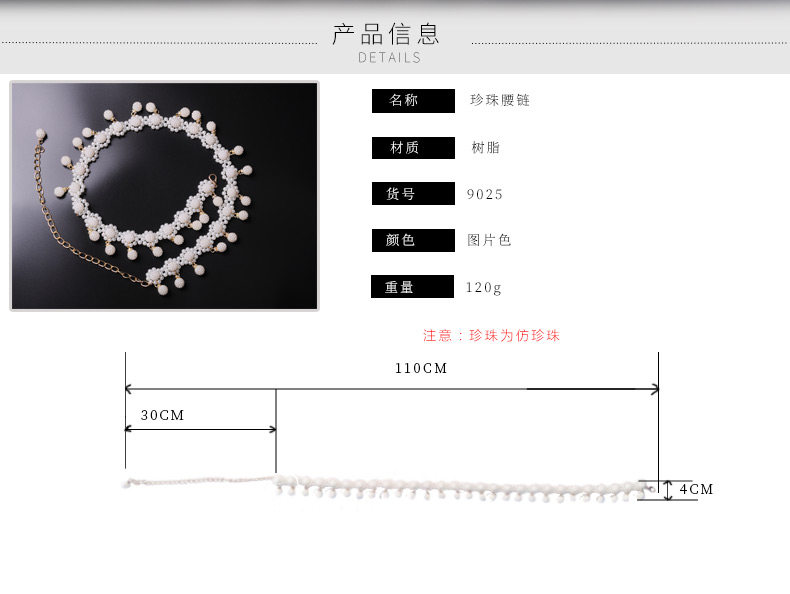Select the 货号 label box
The width and height of the screenshot is (790, 594).
(x=413, y=193)
